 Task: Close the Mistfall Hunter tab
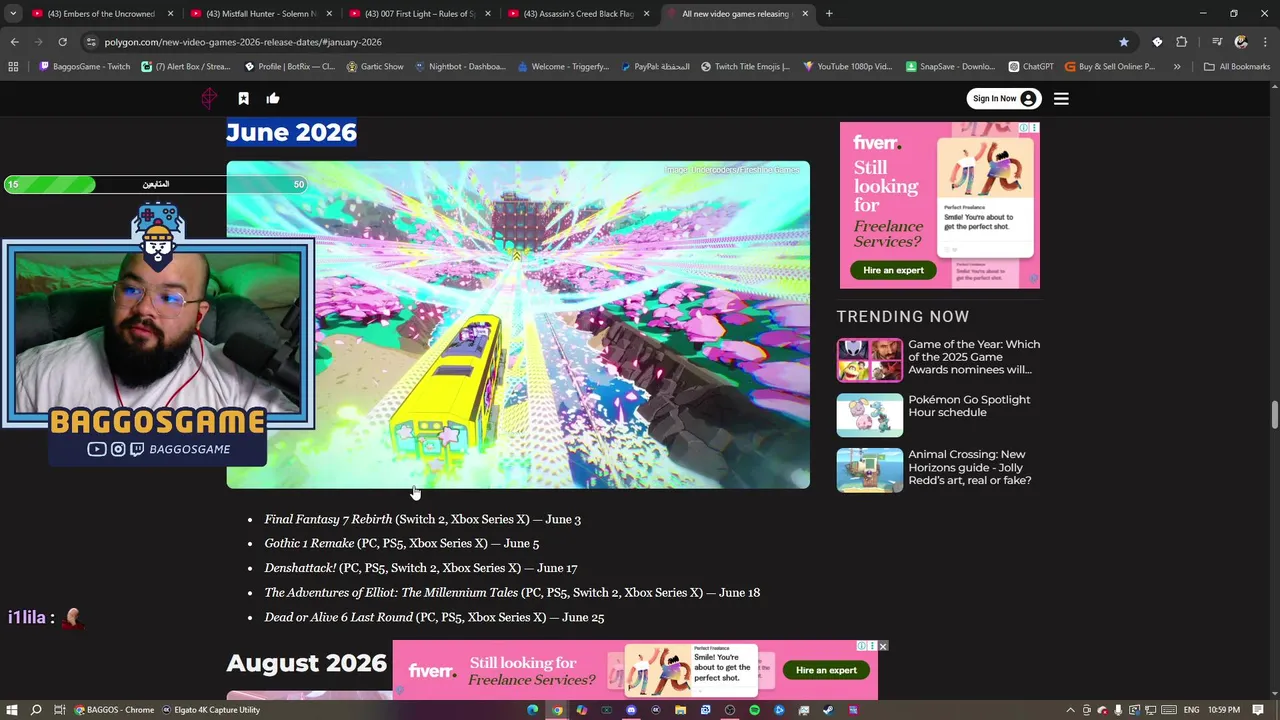pos(329,14)
